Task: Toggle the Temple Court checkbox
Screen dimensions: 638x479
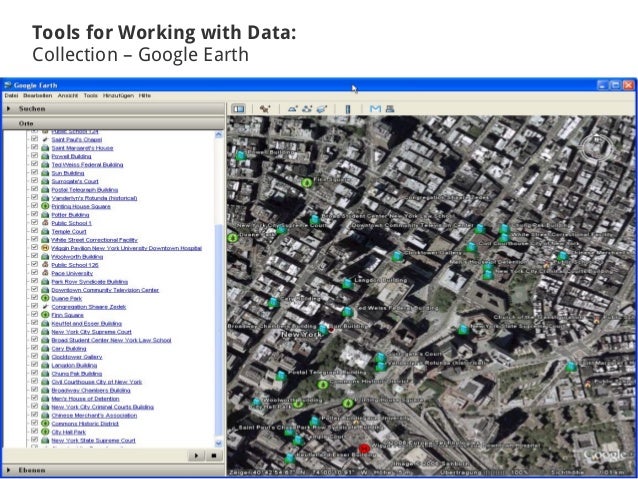Action: 35,231
